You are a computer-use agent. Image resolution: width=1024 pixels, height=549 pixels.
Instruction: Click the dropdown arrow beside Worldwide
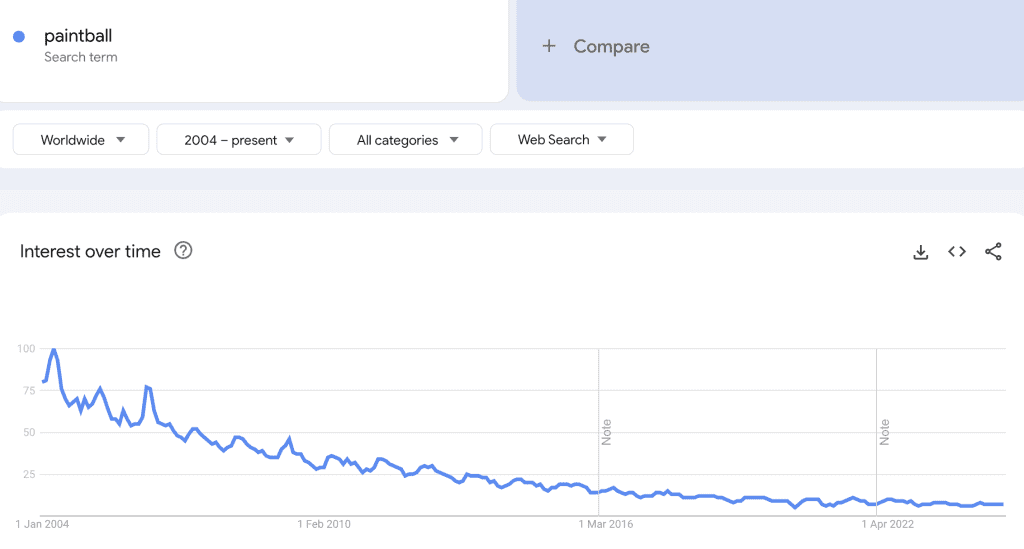tap(120, 140)
